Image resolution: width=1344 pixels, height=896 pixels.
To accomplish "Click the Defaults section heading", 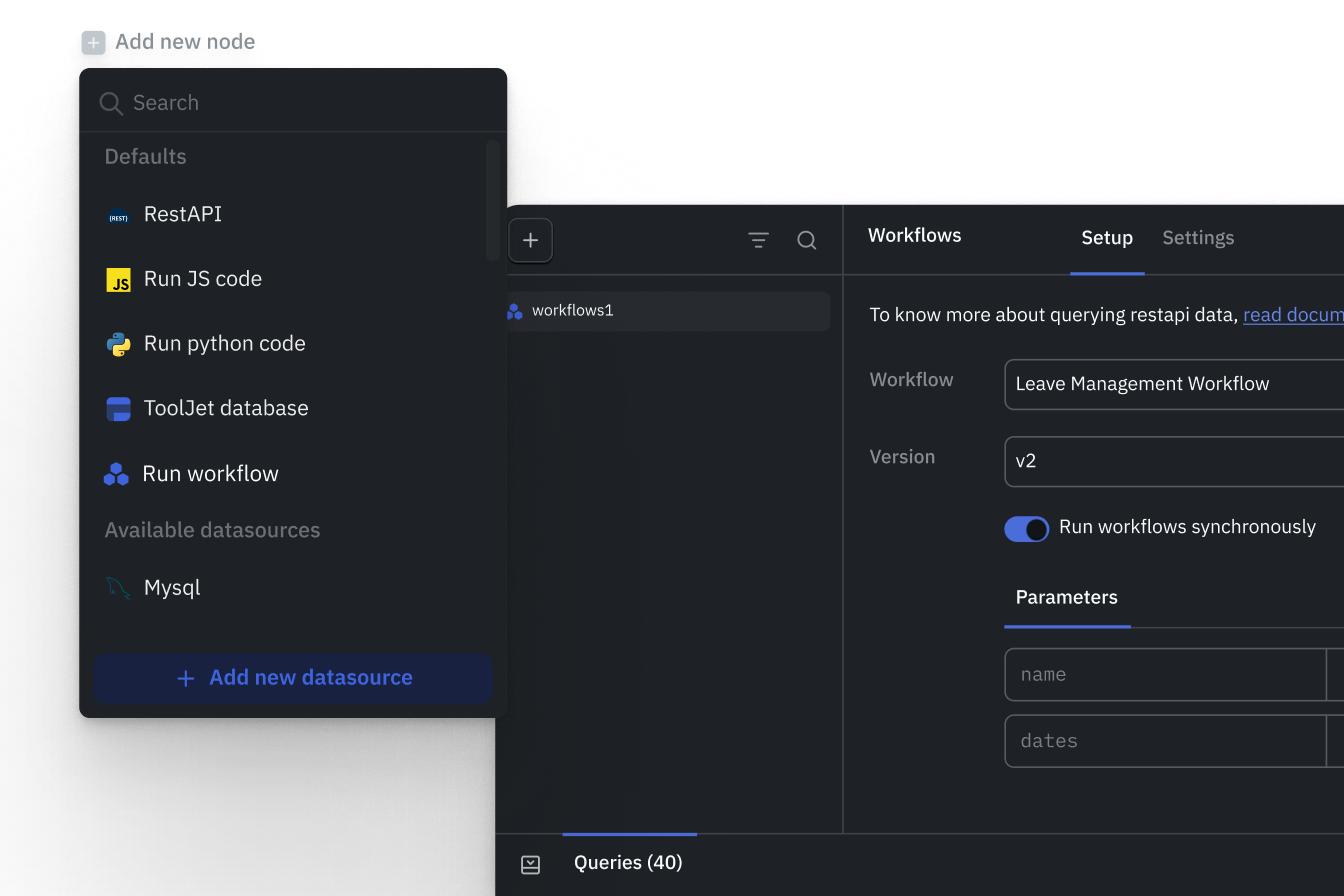I will 146,157.
